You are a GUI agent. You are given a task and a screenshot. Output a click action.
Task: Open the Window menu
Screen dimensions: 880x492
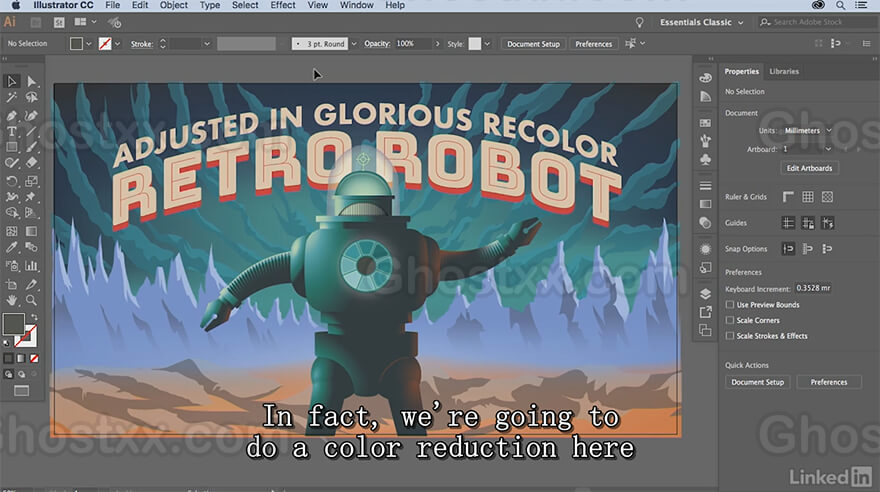click(356, 5)
